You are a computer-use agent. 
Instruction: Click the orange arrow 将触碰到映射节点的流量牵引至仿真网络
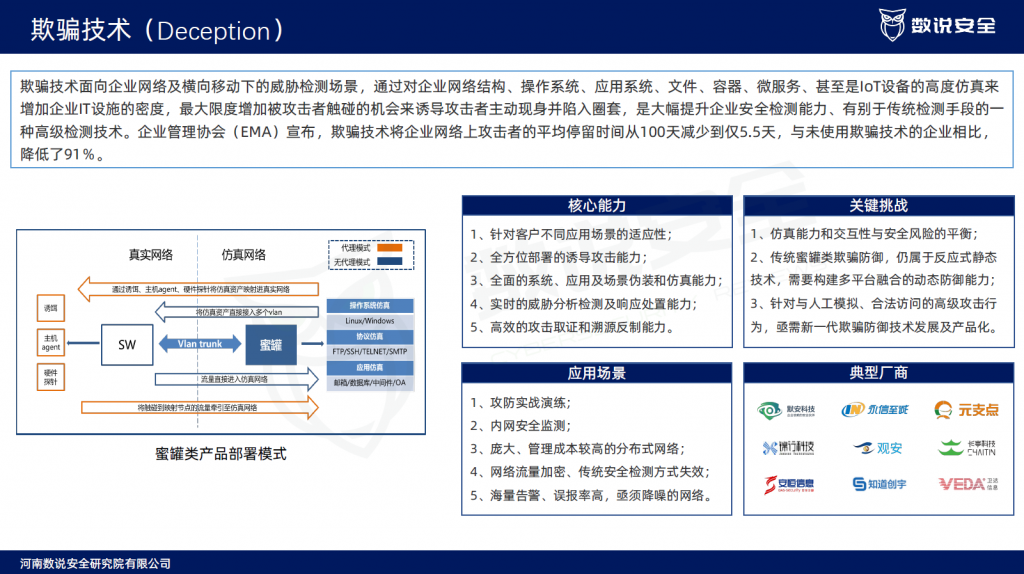[200, 407]
